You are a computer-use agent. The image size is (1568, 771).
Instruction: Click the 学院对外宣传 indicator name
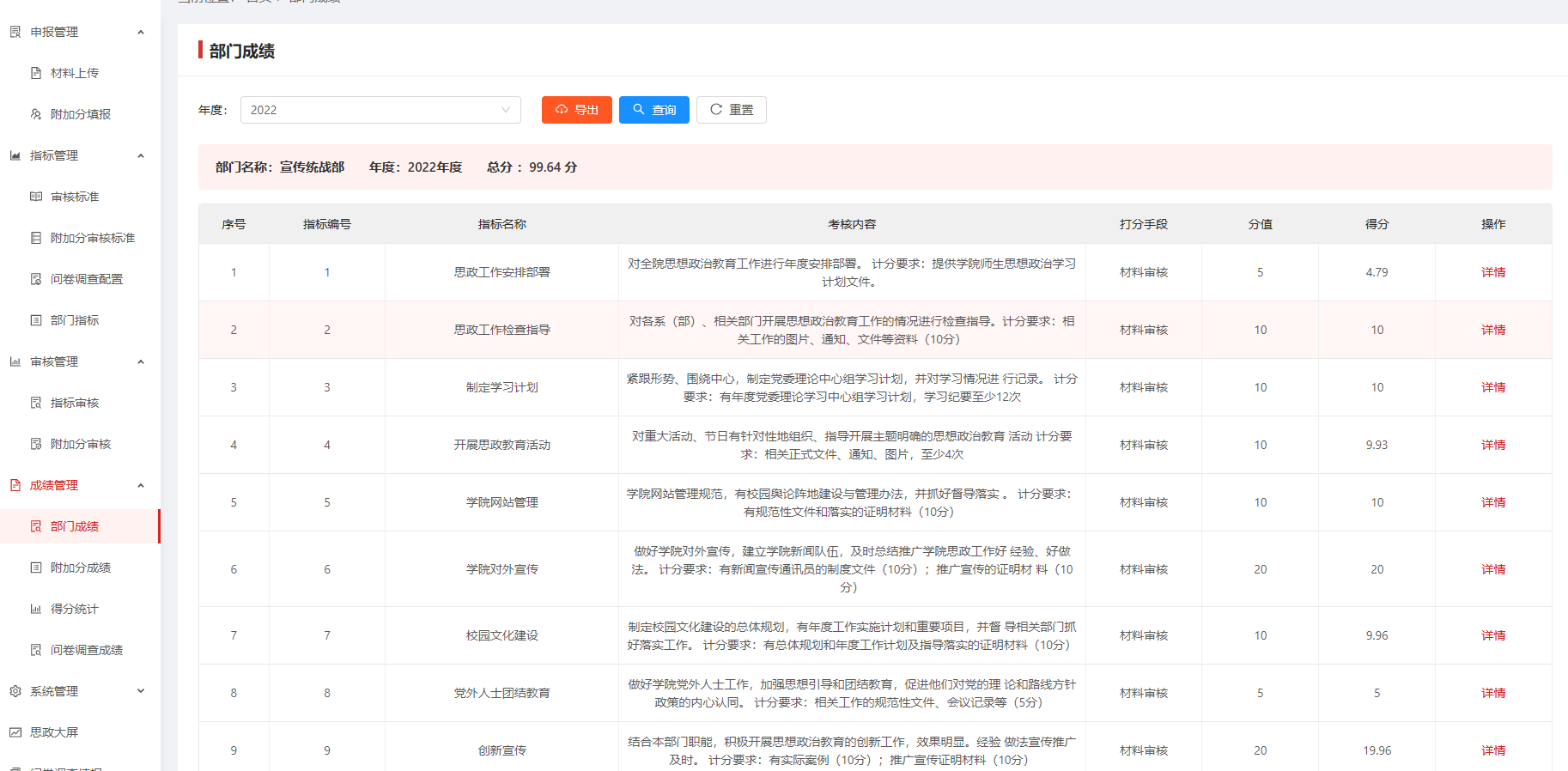[502, 569]
